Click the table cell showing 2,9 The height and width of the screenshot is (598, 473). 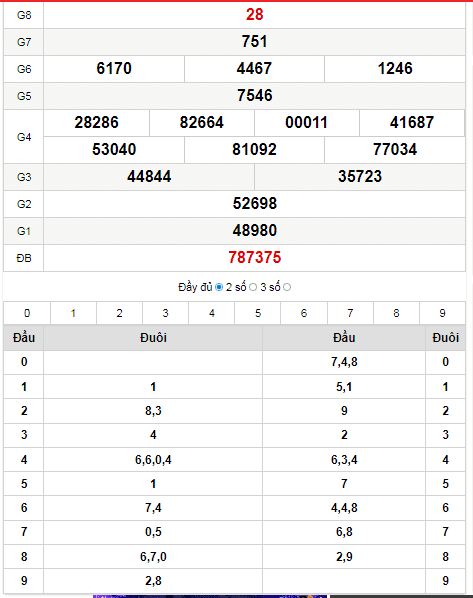(344, 557)
